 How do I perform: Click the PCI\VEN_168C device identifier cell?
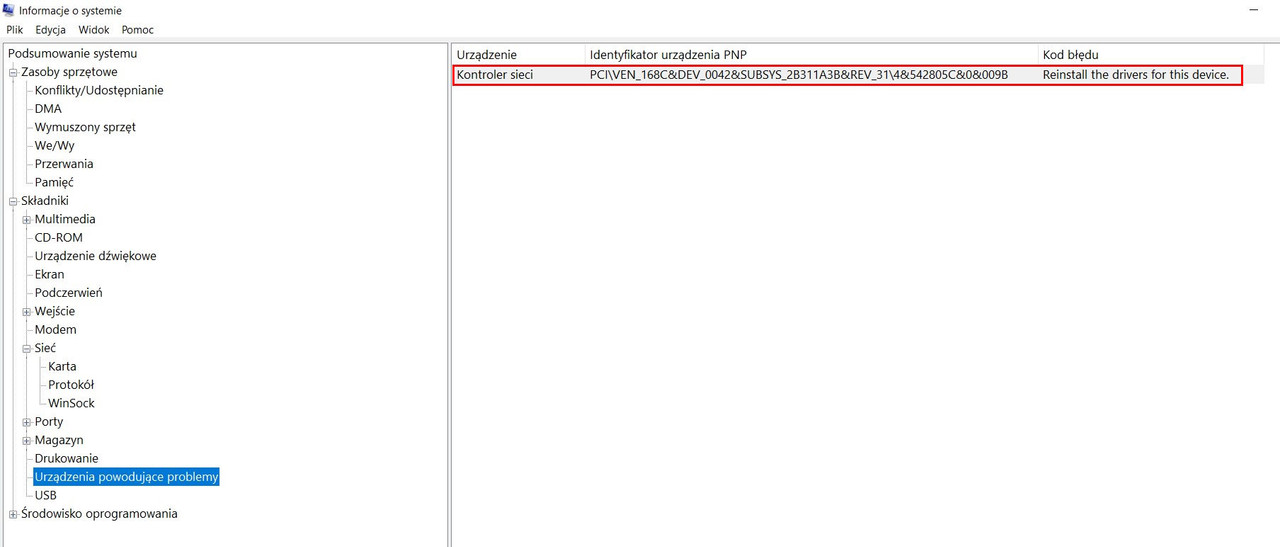click(x=798, y=75)
